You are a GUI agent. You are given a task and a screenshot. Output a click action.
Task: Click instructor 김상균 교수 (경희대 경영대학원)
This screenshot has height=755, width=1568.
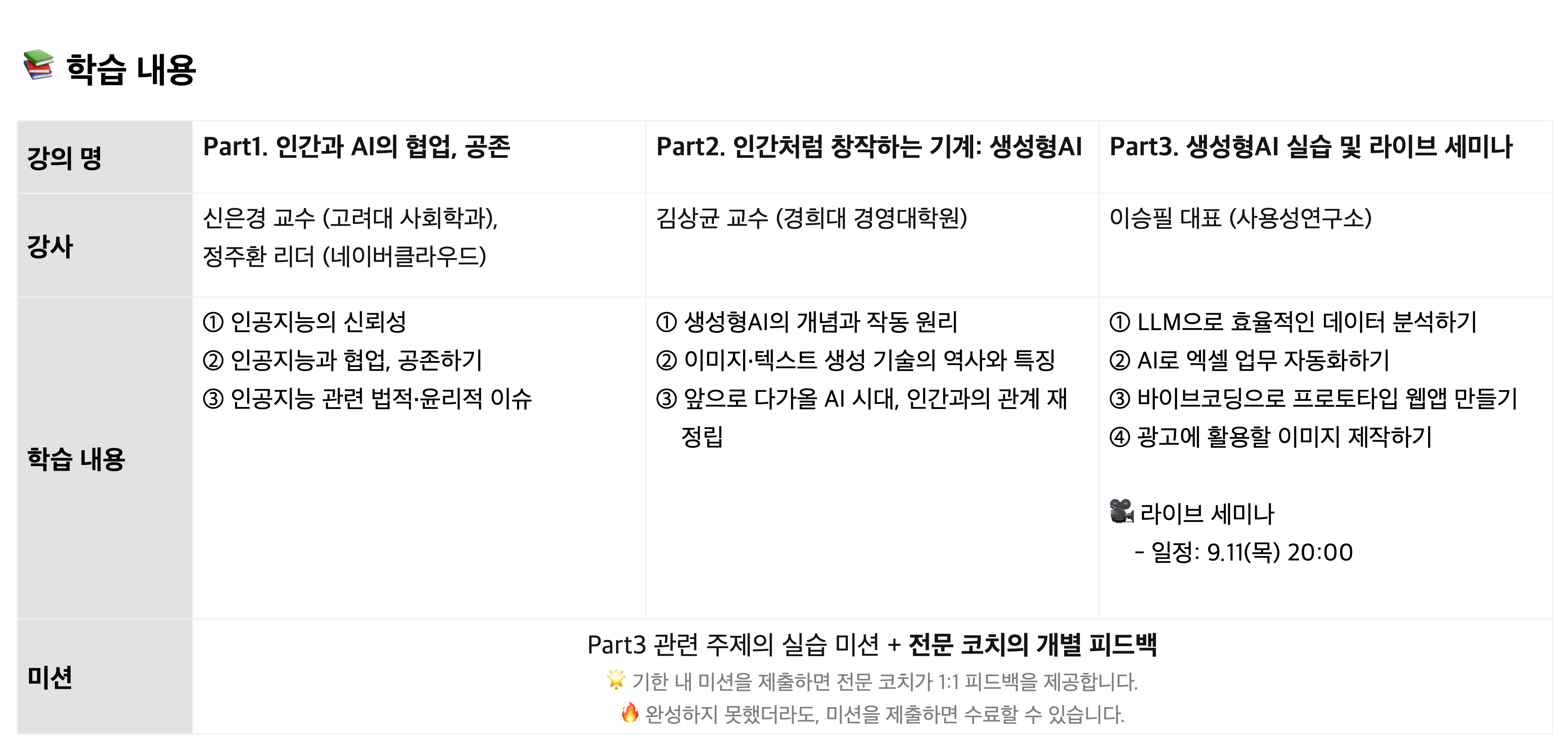point(811,218)
